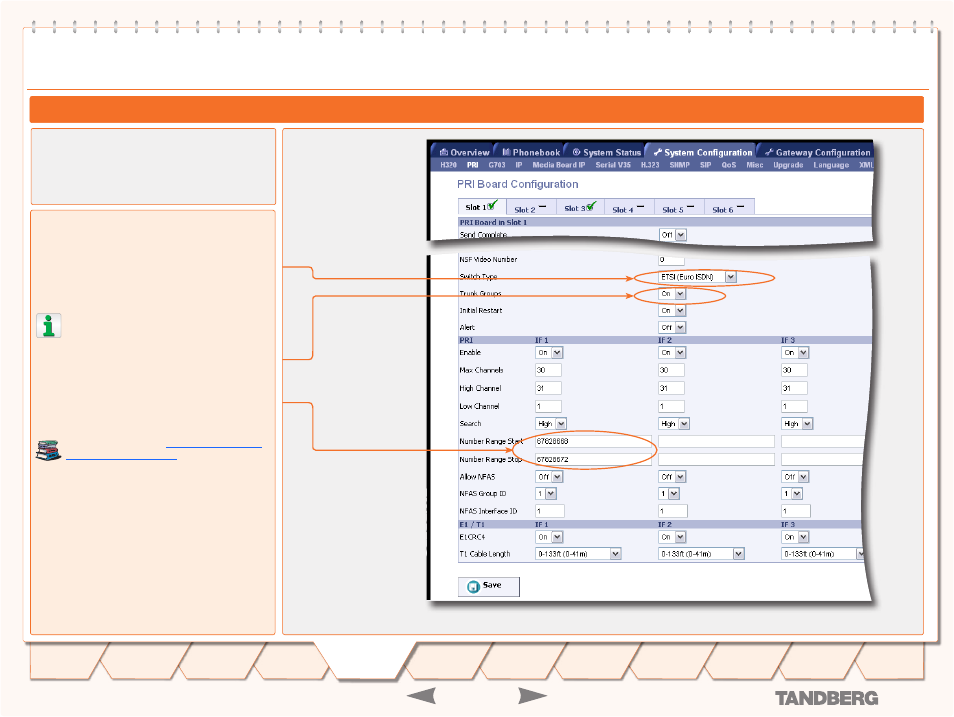Go to next page with right arrow

point(532,696)
